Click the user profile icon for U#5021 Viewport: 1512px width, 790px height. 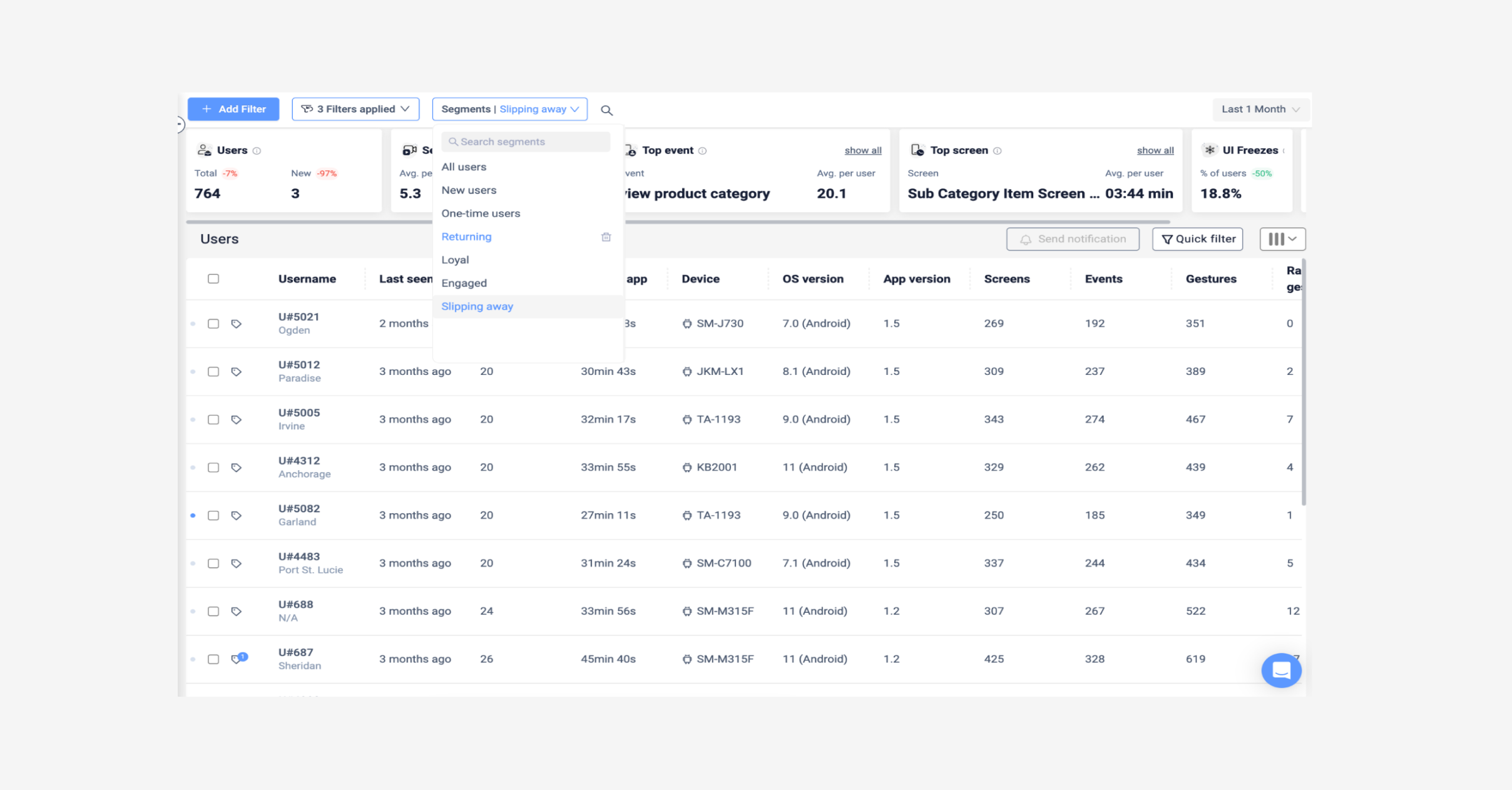point(236,323)
